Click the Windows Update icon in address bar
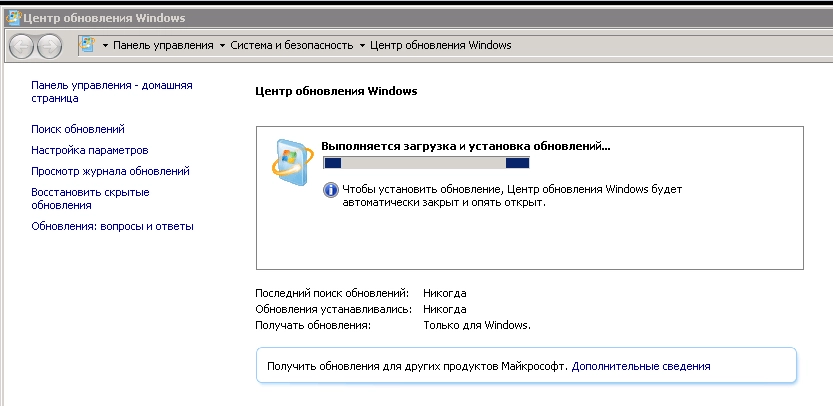The image size is (833, 406). 87,45
